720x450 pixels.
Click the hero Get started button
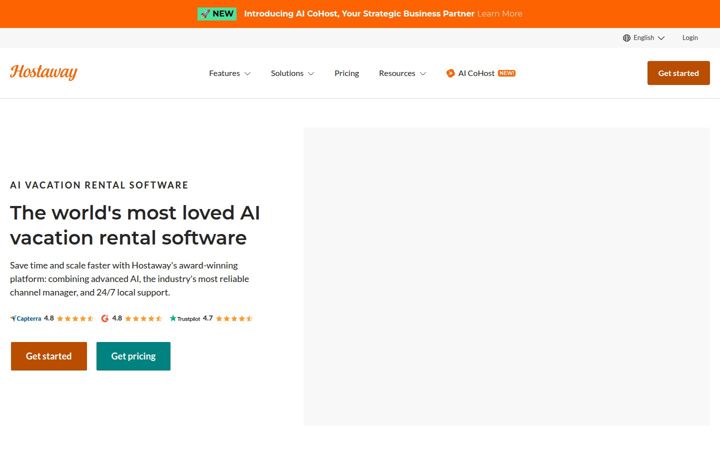[49, 356]
